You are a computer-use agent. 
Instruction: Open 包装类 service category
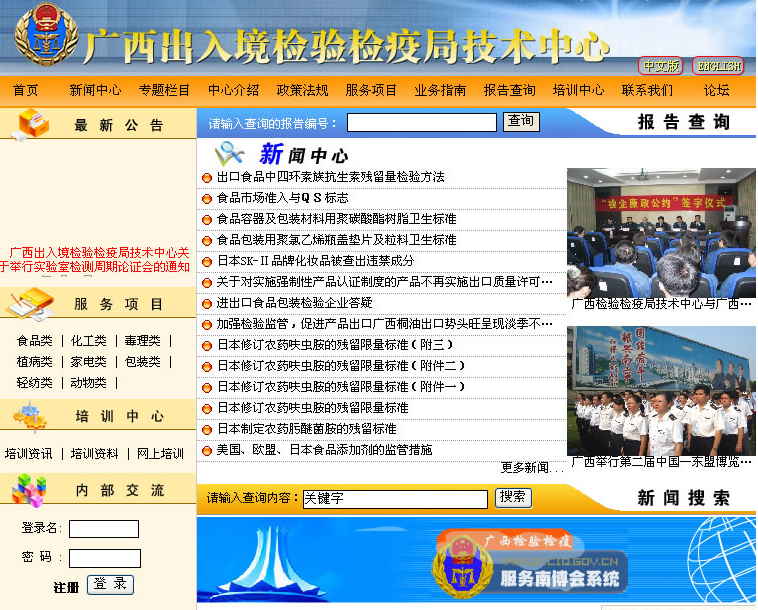click(x=143, y=362)
